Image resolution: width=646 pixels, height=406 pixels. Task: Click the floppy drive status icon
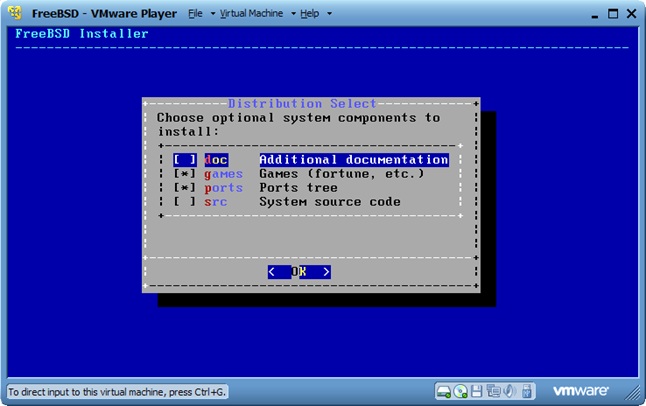tap(477, 390)
